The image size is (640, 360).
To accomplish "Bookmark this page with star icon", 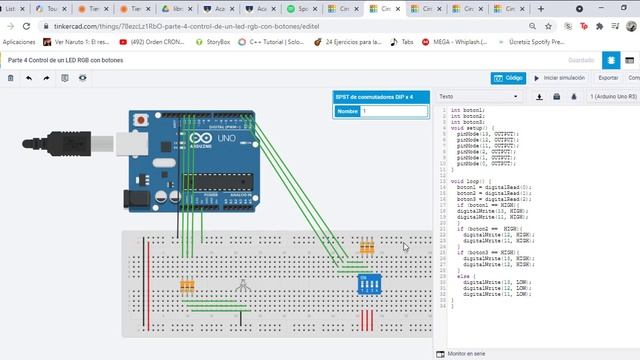I will [x=548, y=26].
